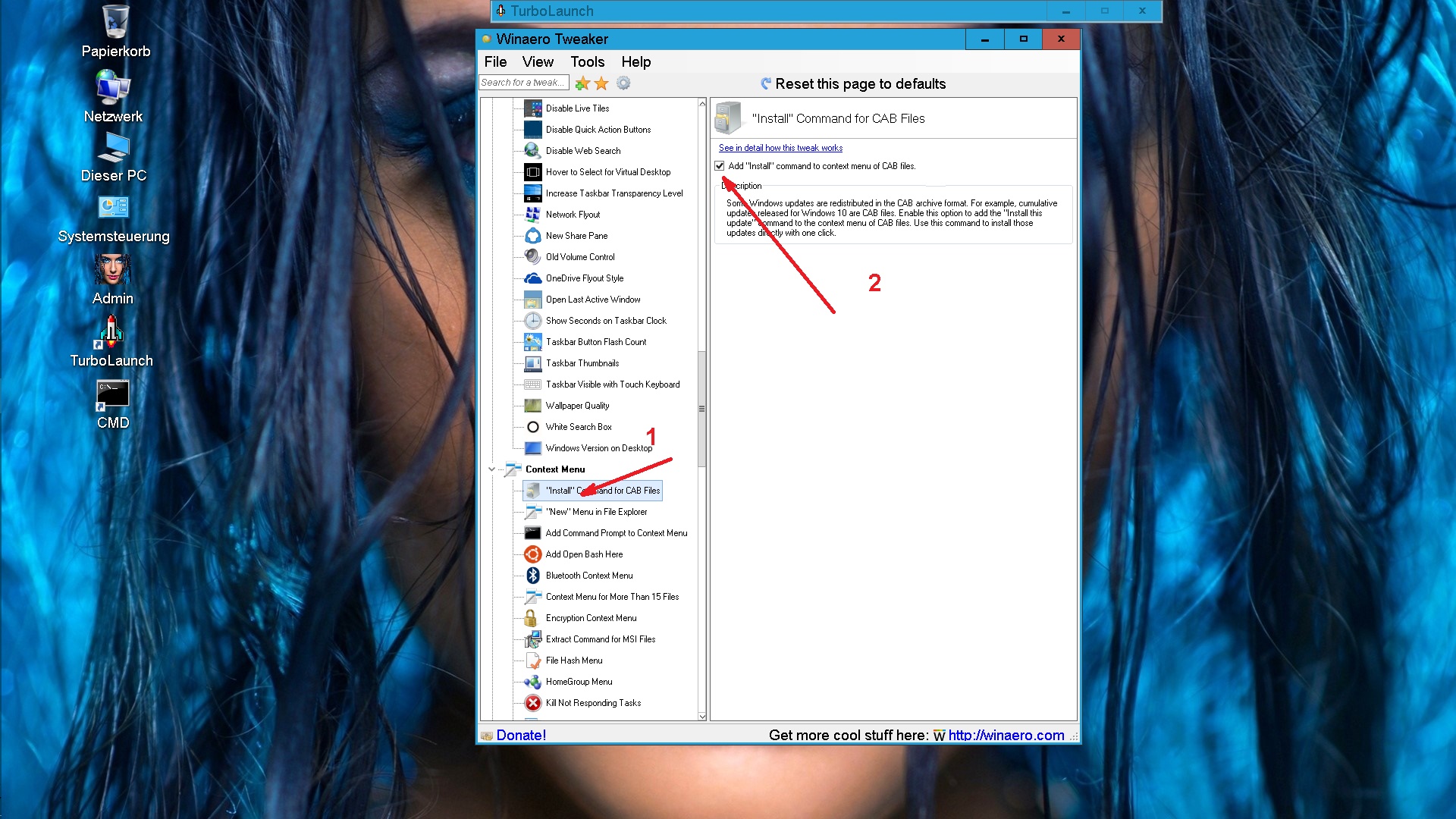Select the Bluetooth Context Menu icon

[x=533, y=576]
